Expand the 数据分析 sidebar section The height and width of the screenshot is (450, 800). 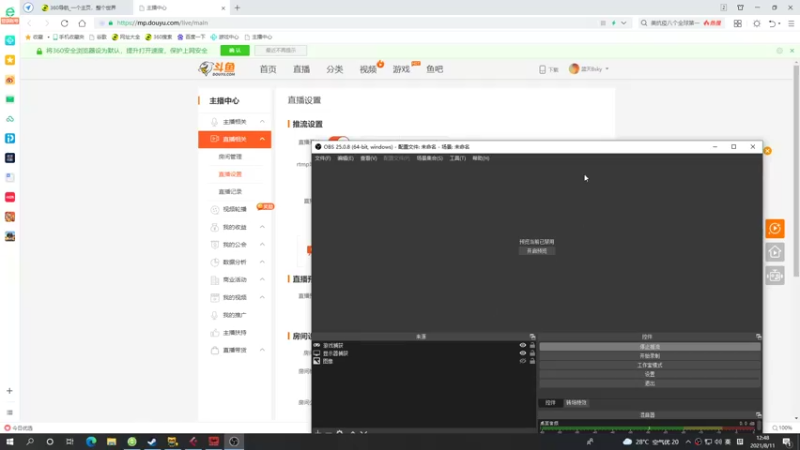click(x=235, y=262)
